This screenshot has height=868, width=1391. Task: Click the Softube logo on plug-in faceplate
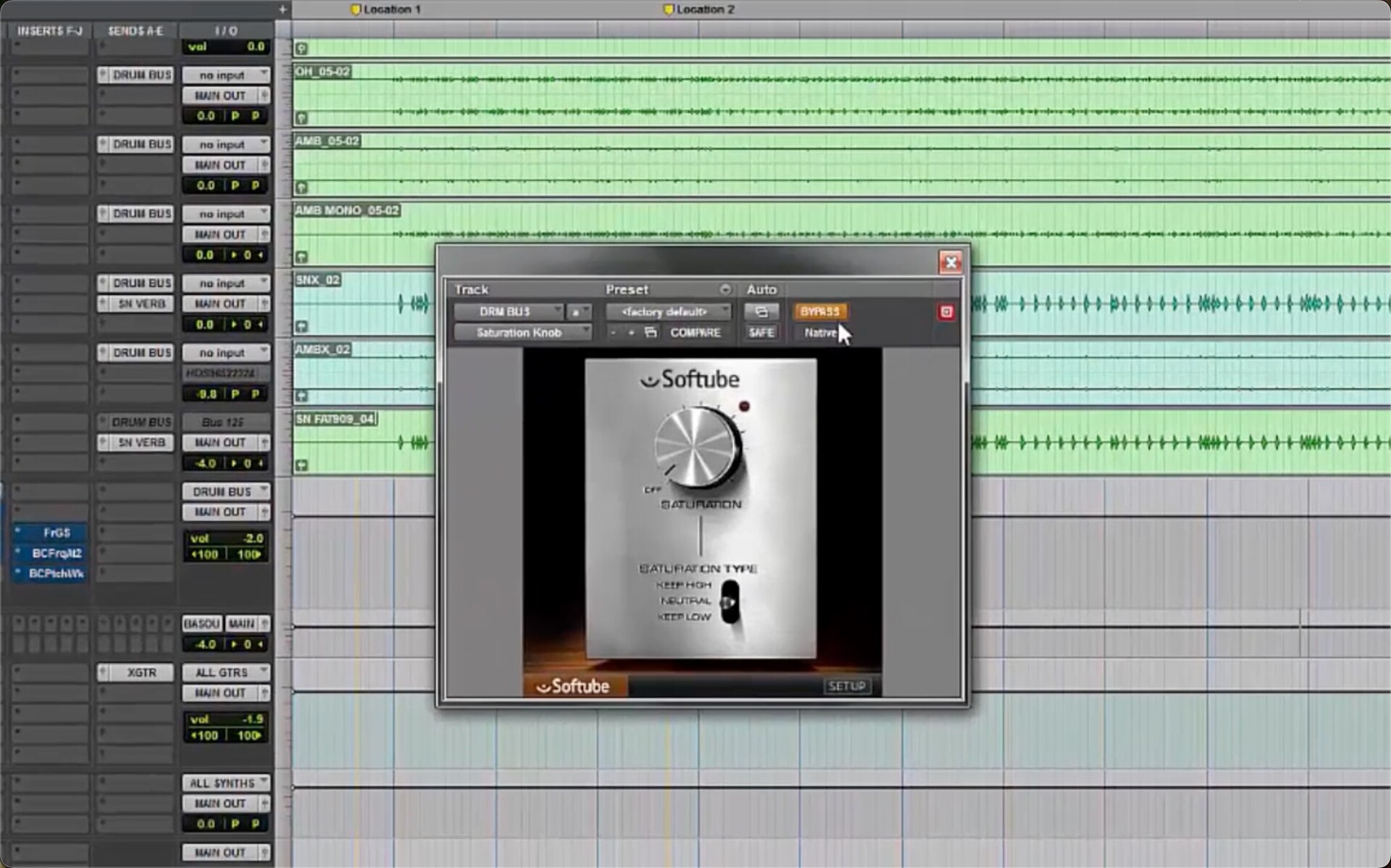click(690, 379)
